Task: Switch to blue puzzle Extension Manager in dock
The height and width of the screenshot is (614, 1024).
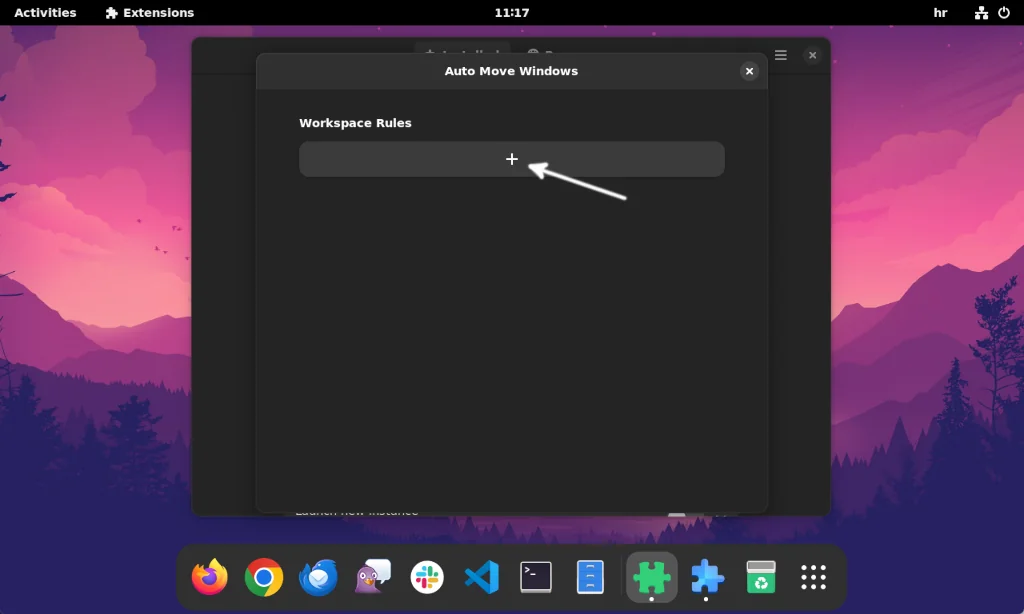Action: tap(707, 577)
